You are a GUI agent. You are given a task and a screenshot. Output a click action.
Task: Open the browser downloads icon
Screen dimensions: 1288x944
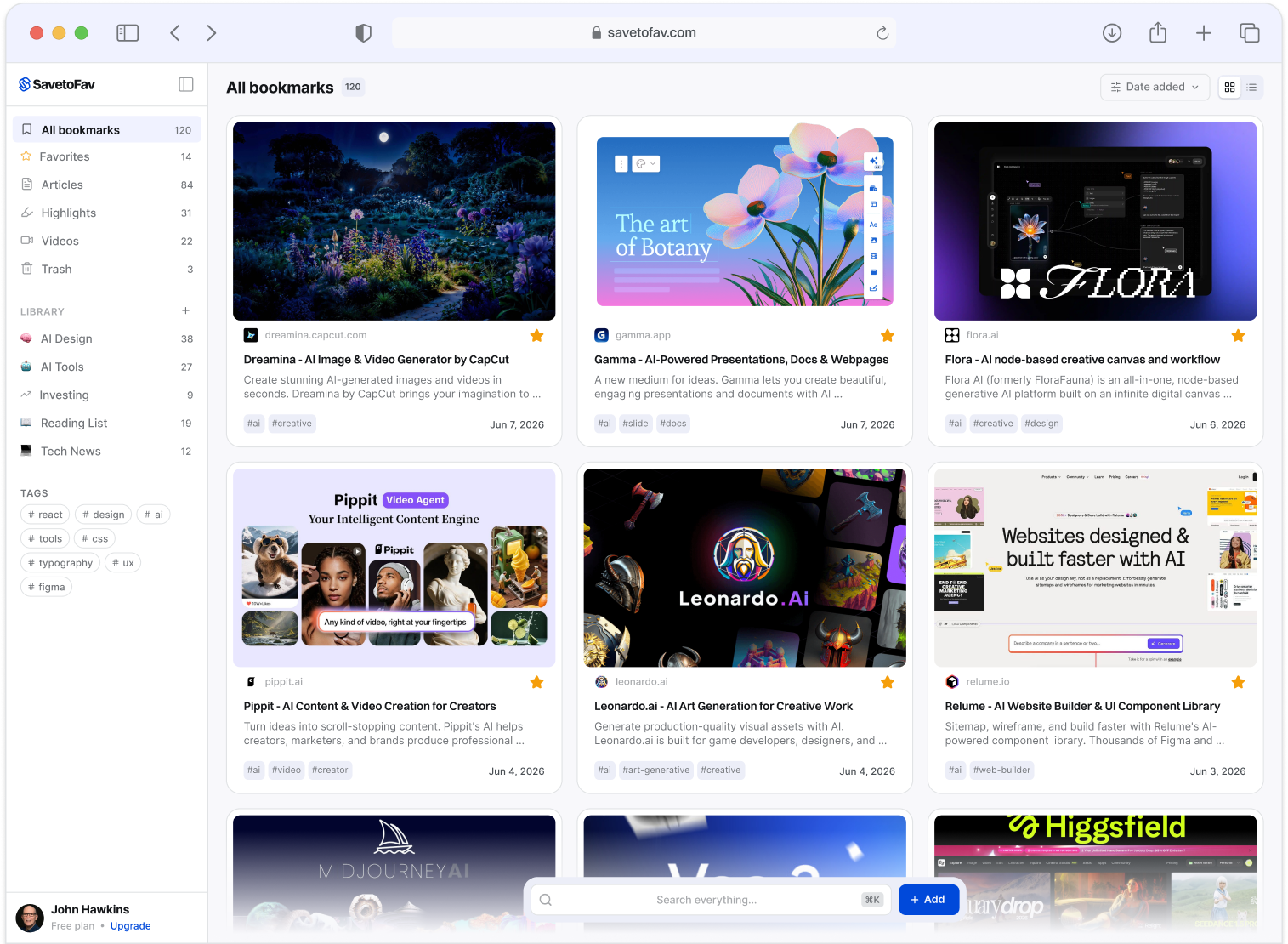pos(1112,33)
